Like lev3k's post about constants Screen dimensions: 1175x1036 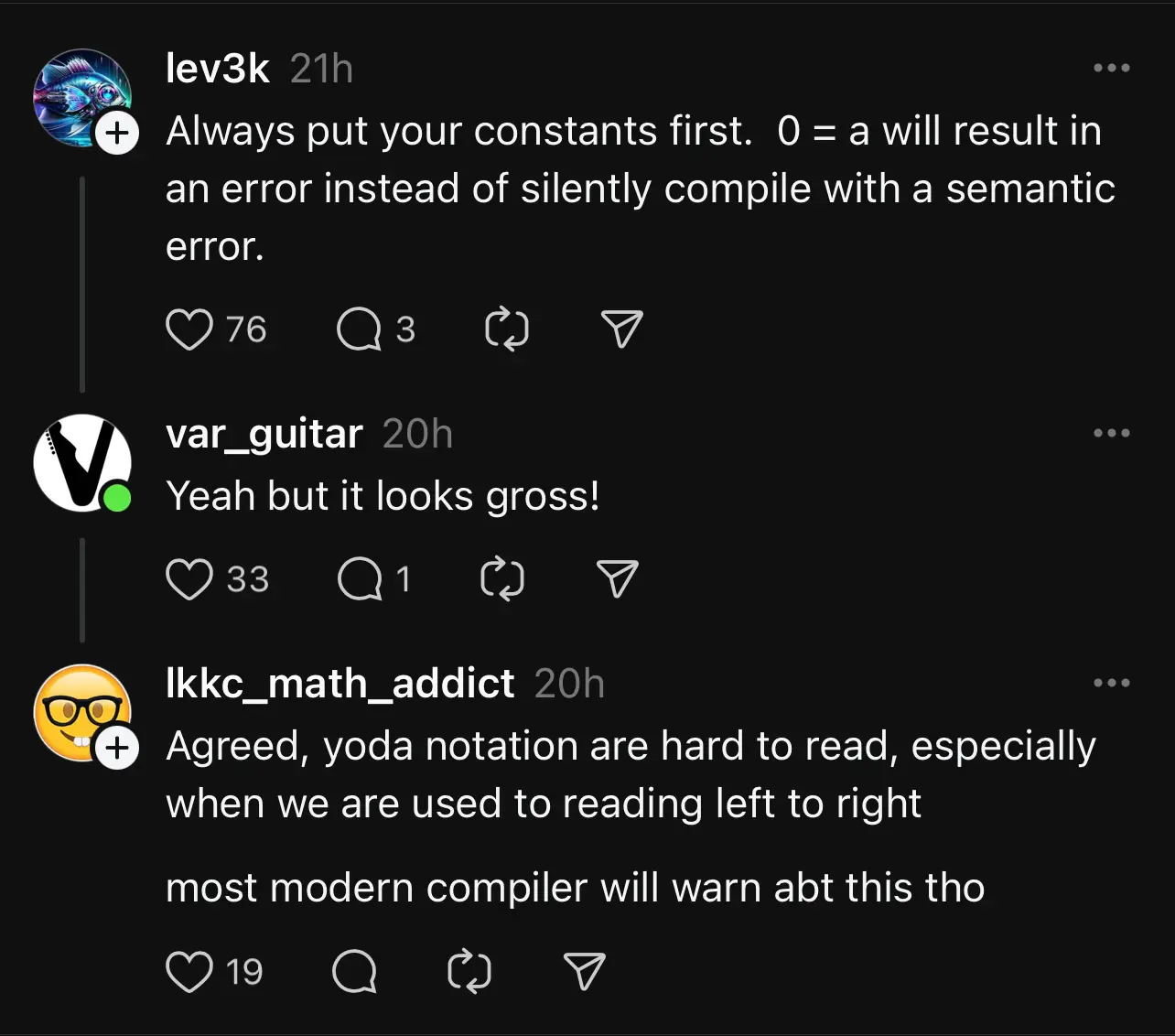pos(189,329)
